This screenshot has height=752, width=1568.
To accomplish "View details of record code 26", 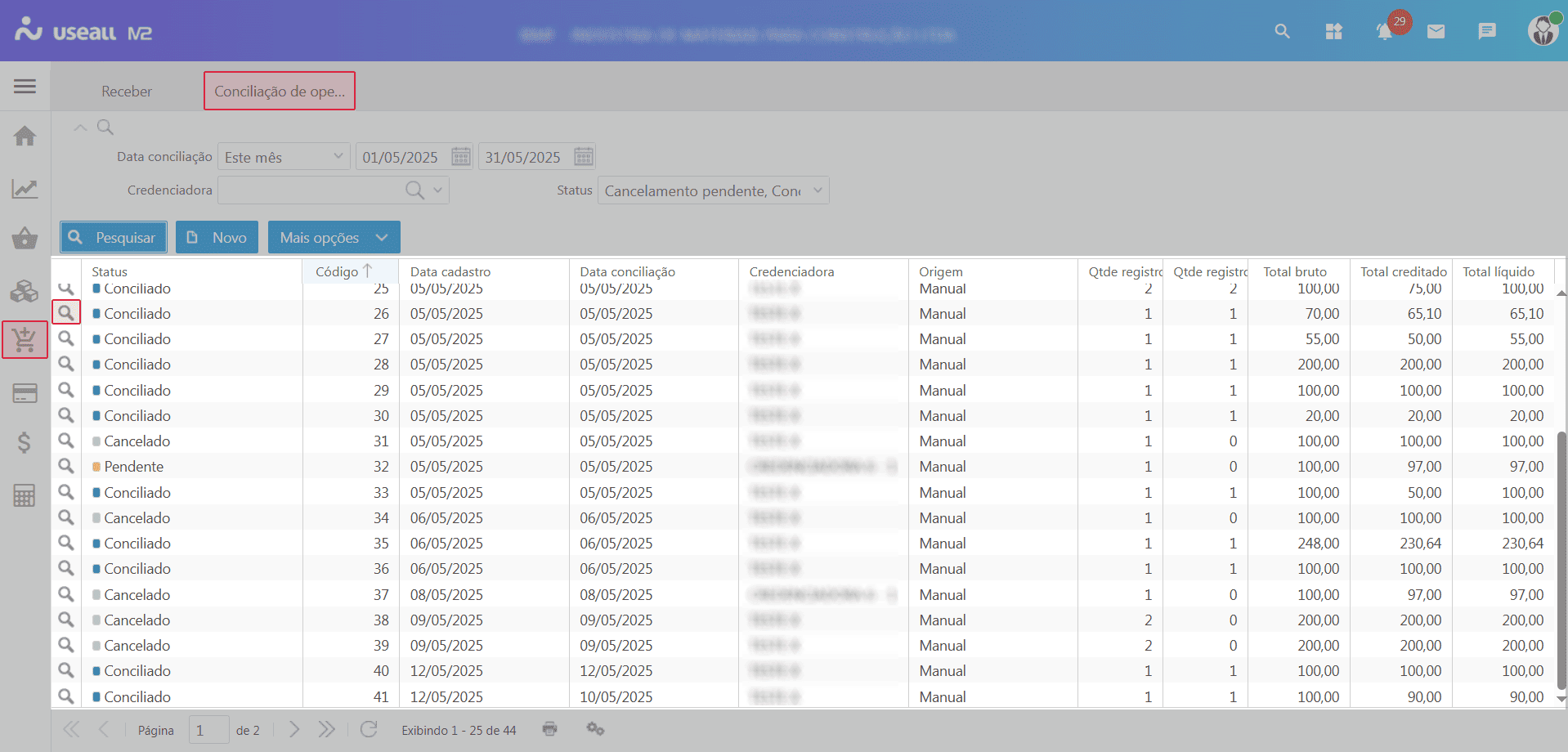I will (x=66, y=313).
